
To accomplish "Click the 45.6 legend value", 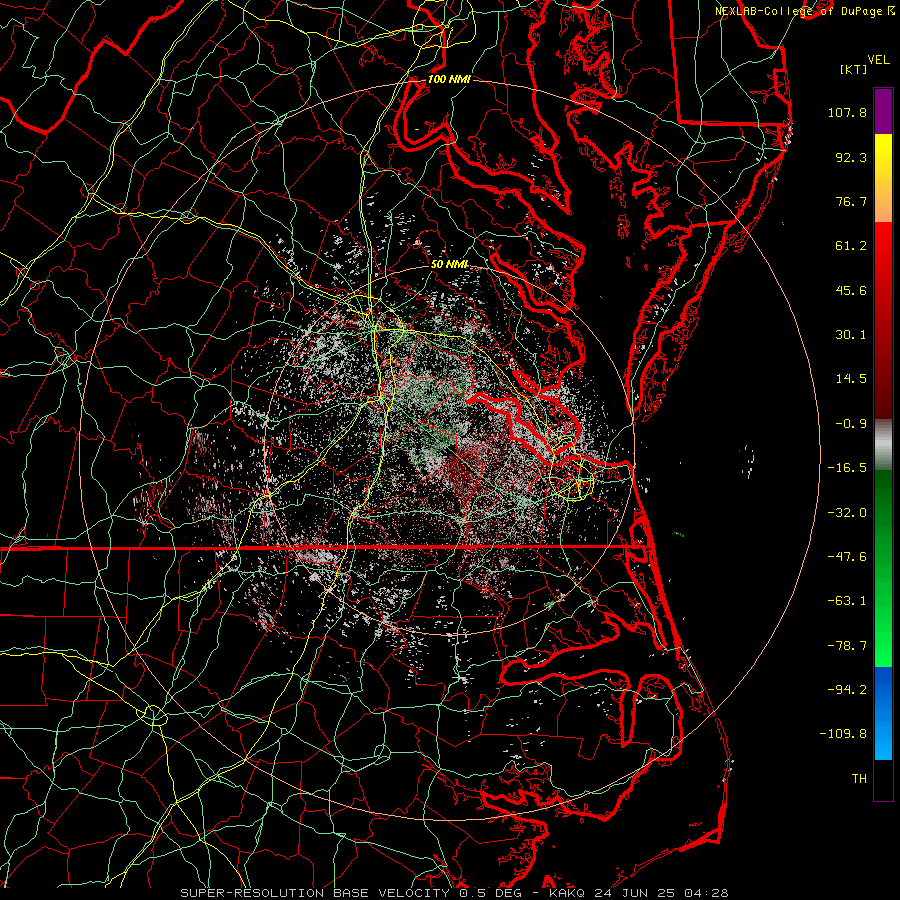I will coord(851,290).
